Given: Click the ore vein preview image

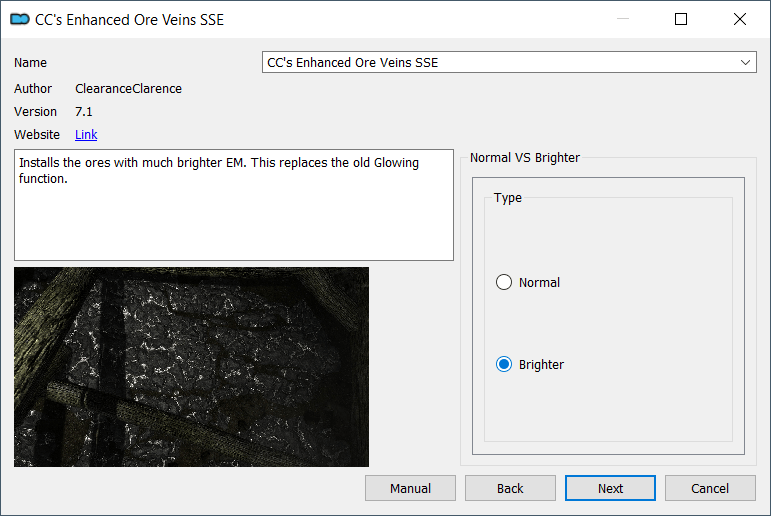Looking at the screenshot, I should tap(191, 367).
